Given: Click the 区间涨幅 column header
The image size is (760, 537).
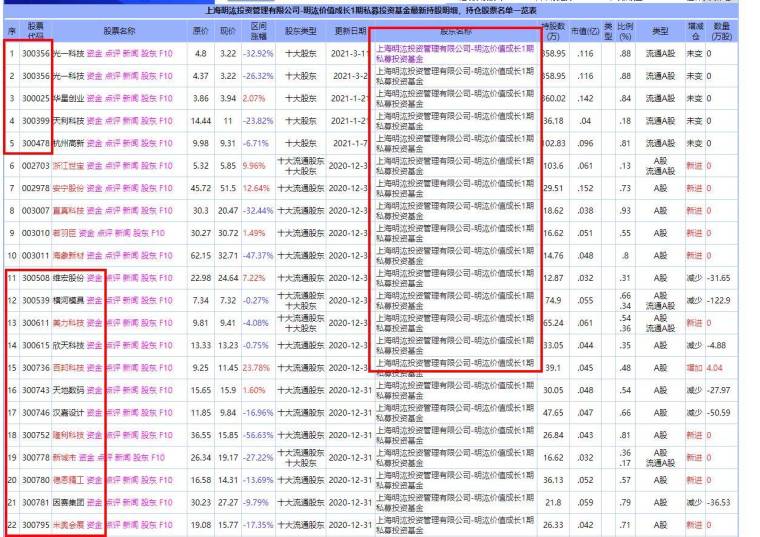Looking at the screenshot, I should 258,31.
